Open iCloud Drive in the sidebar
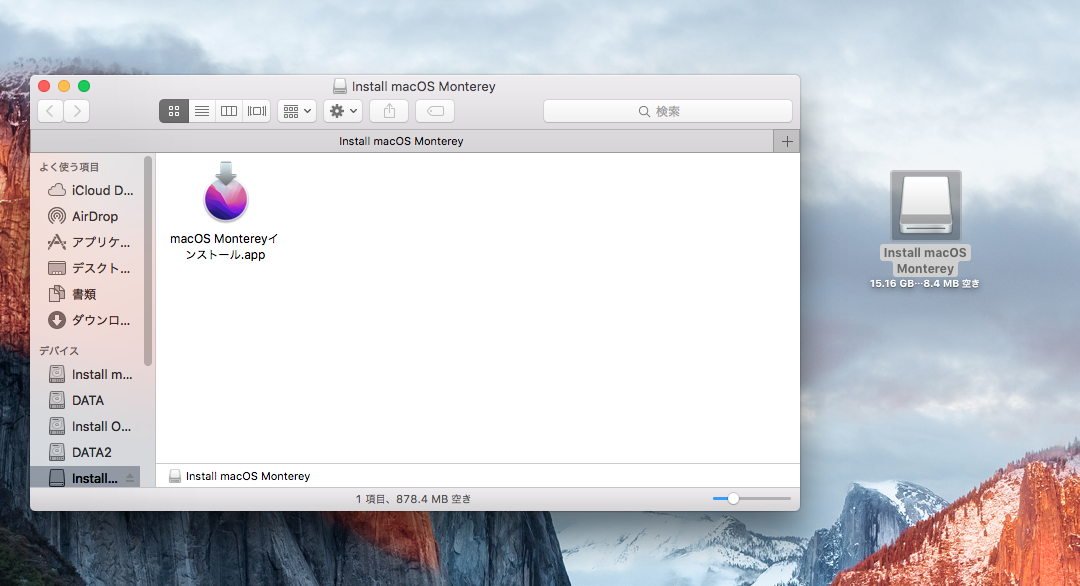Viewport: 1080px width, 586px height. click(x=90, y=190)
